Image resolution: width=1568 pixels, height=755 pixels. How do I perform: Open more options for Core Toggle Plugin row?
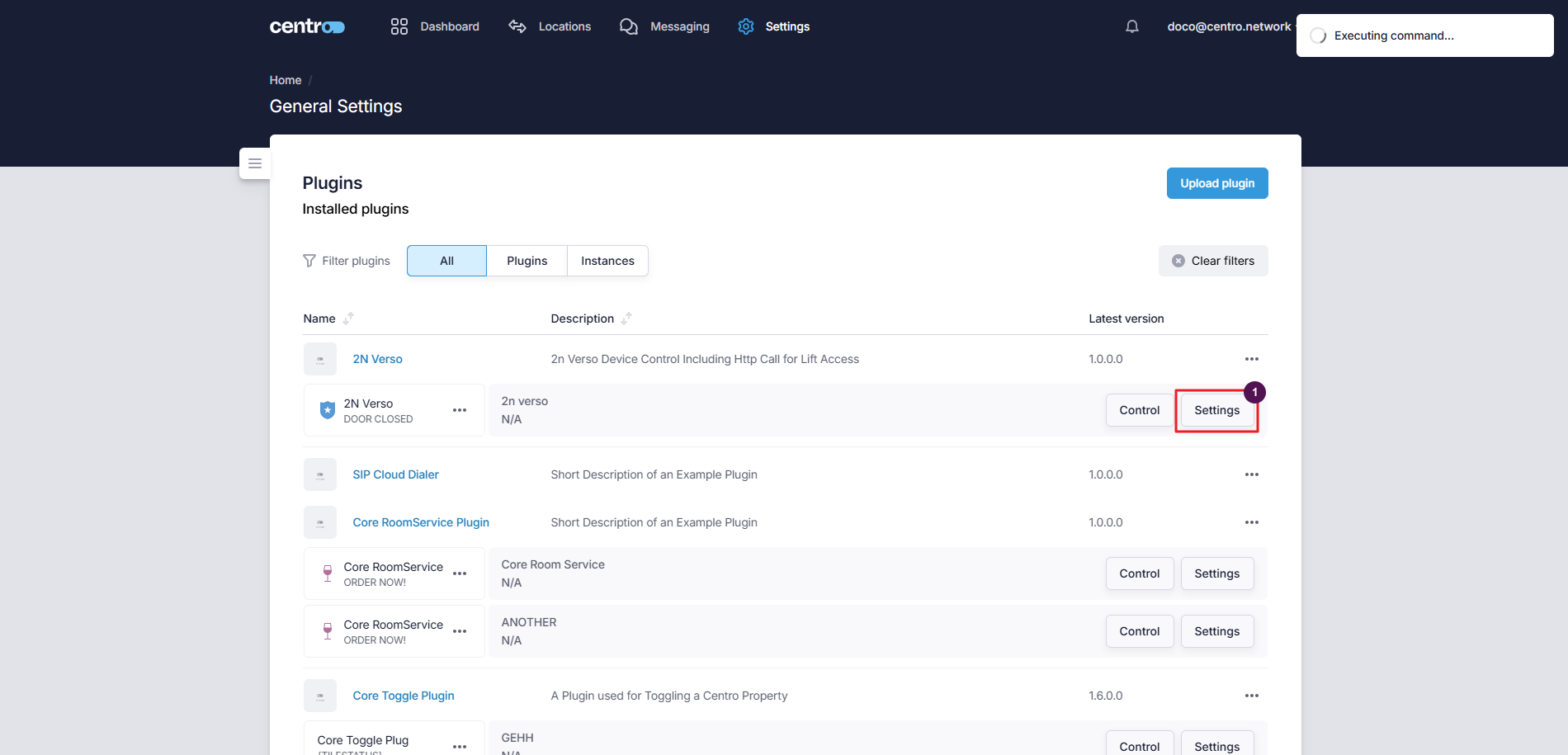pyautogui.click(x=1252, y=696)
